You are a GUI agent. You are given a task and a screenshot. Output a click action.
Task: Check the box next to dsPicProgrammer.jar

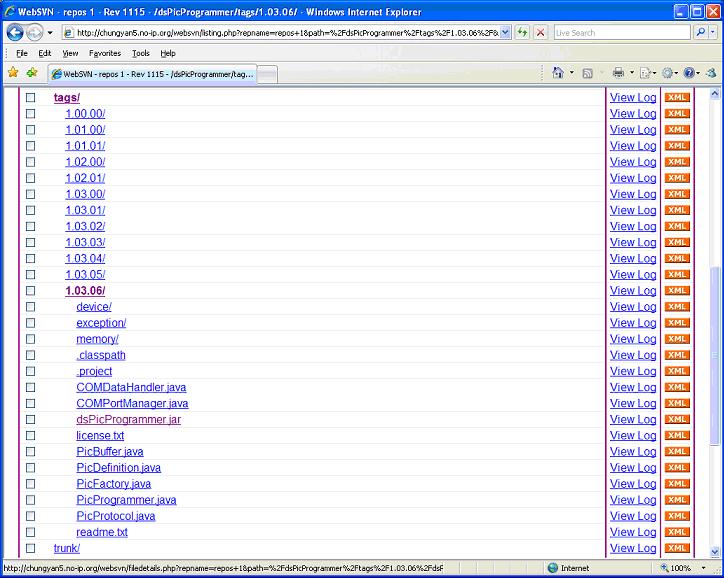(30, 419)
